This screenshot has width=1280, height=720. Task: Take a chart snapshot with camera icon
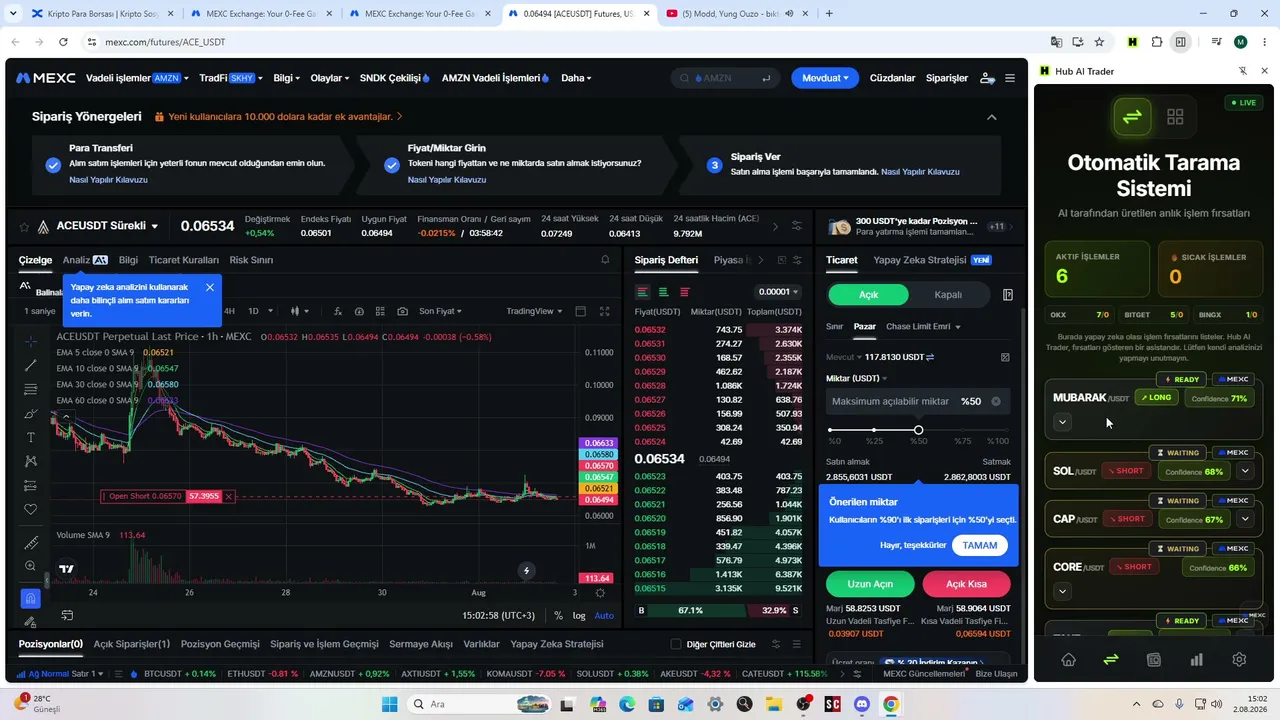[402, 311]
